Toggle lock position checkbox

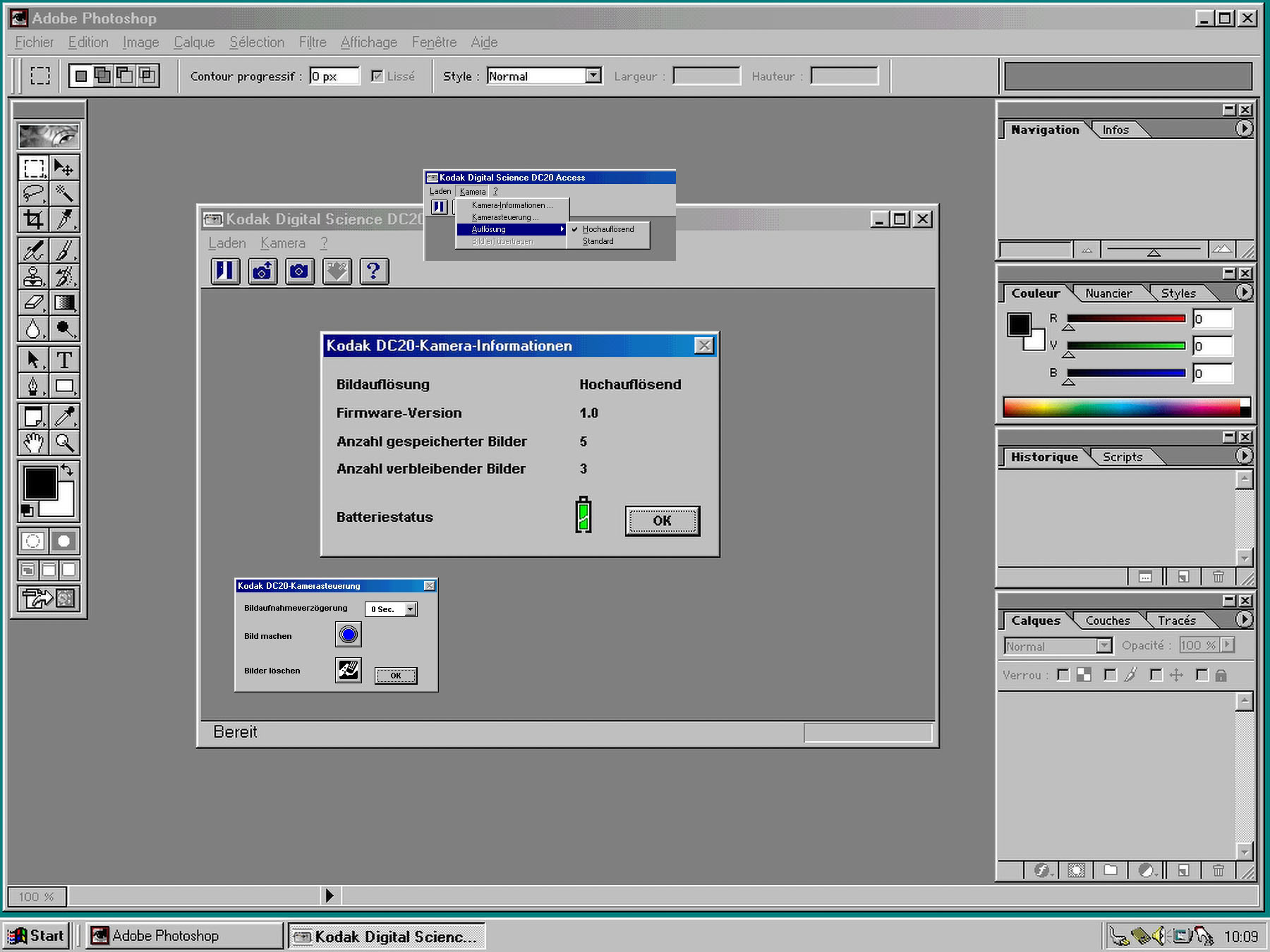[1156, 676]
